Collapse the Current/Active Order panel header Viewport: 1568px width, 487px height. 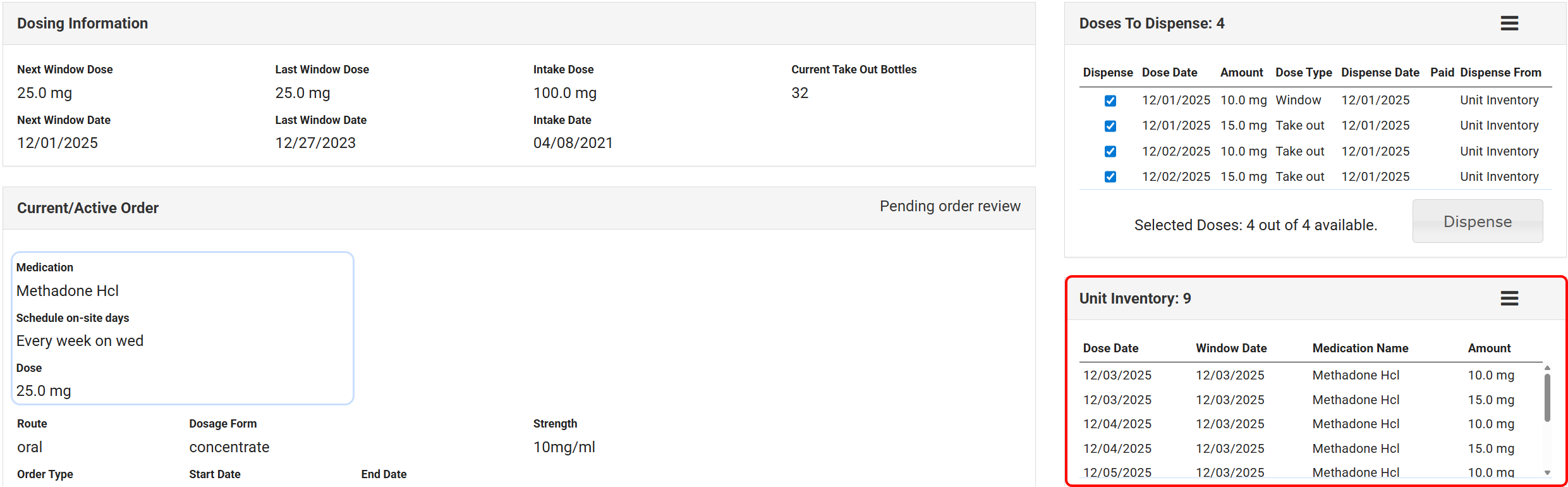point(88,208)
